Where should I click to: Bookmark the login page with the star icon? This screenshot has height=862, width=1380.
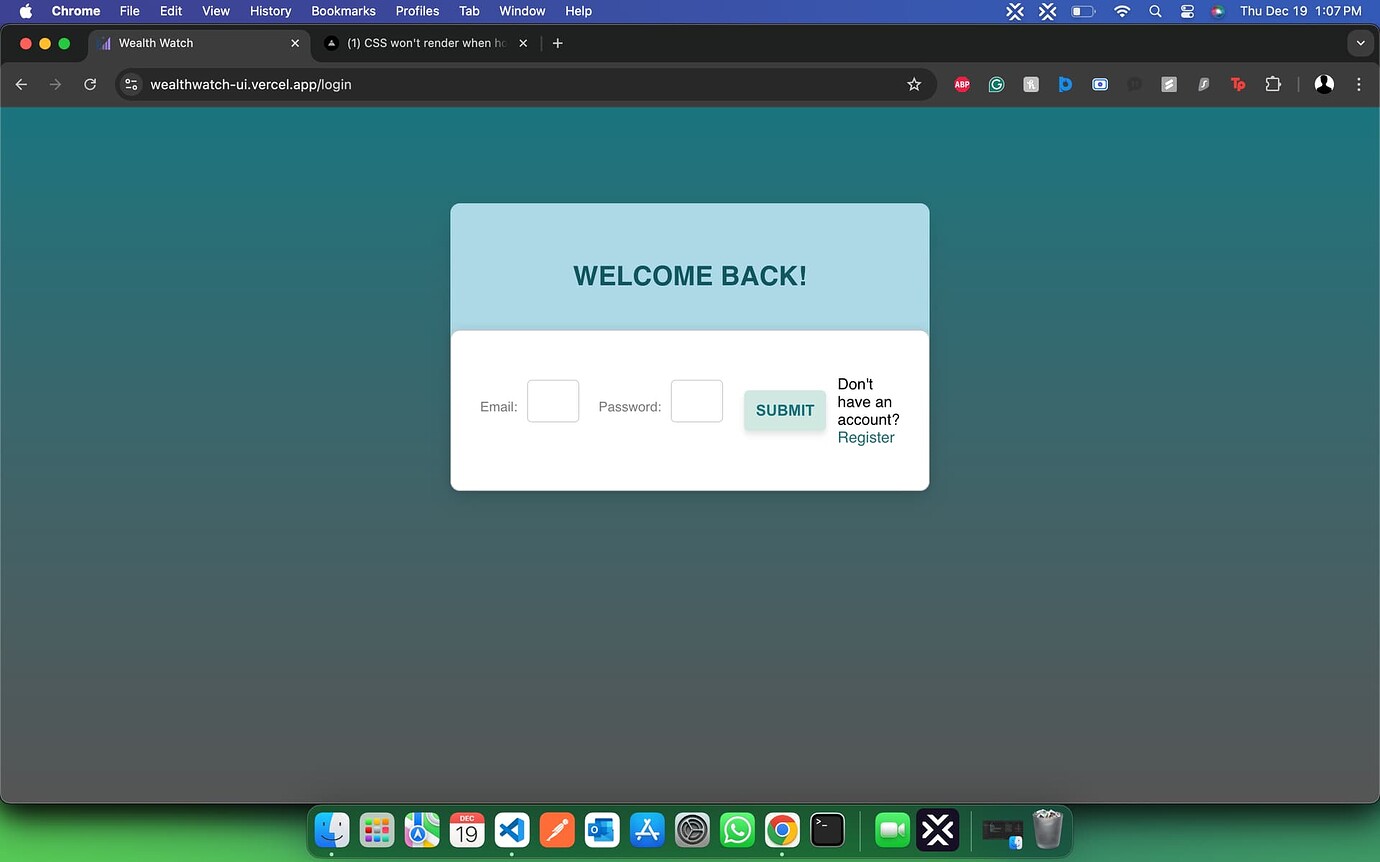point(913,85)
